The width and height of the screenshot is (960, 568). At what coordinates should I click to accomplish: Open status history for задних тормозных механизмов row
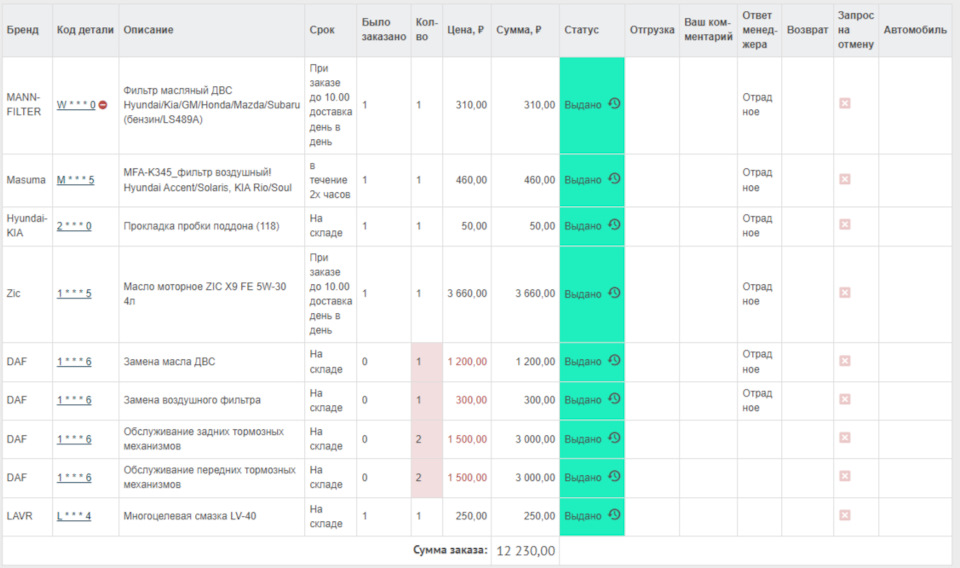click(x=614, y=438)
